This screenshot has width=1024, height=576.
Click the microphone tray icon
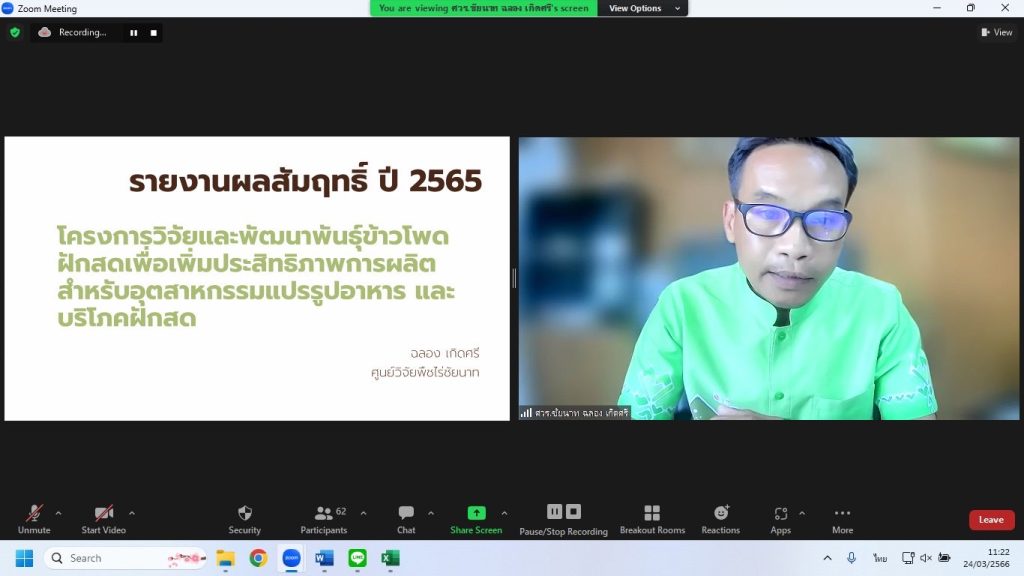(x=852, y=558)
